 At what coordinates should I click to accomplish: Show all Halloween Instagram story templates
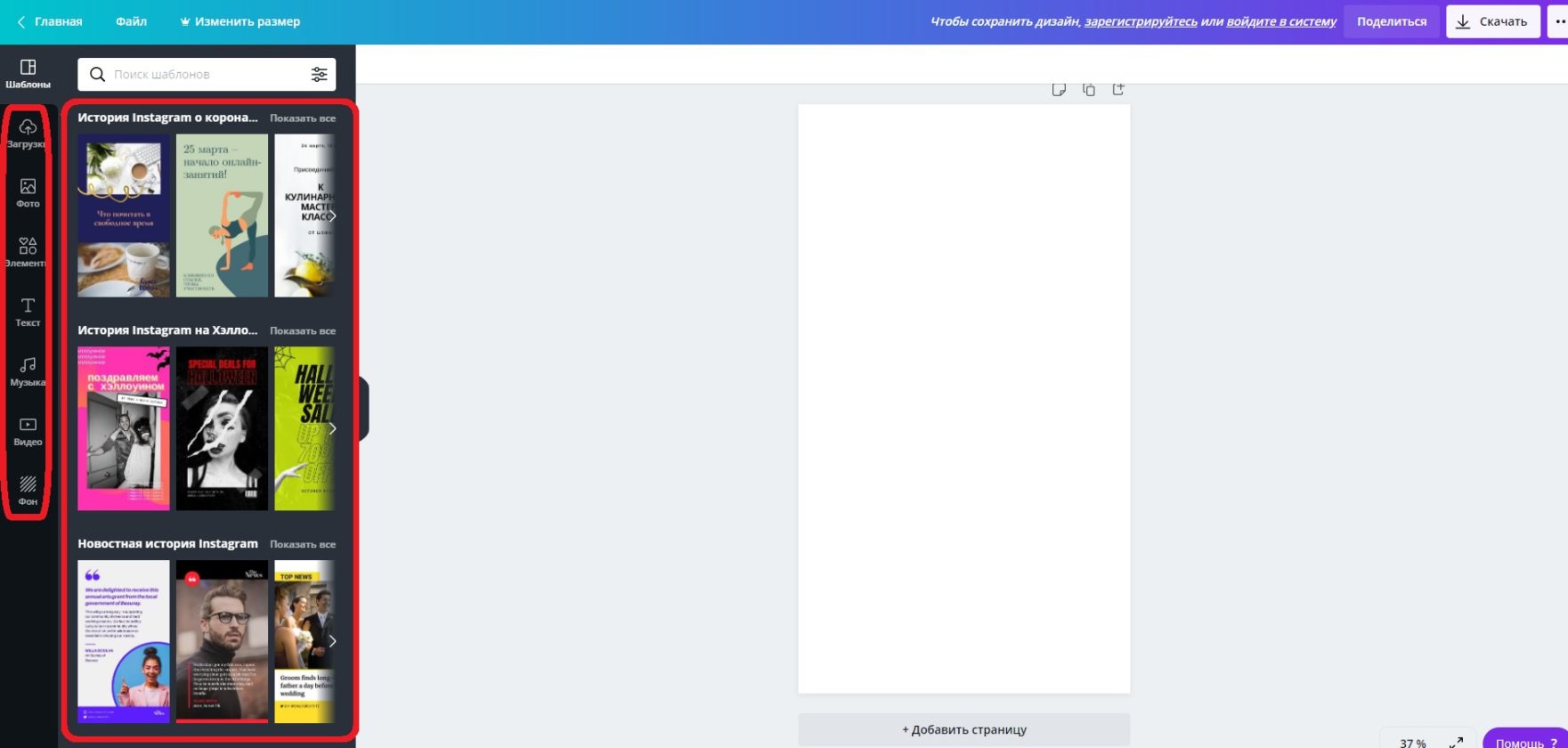point(303,331)
